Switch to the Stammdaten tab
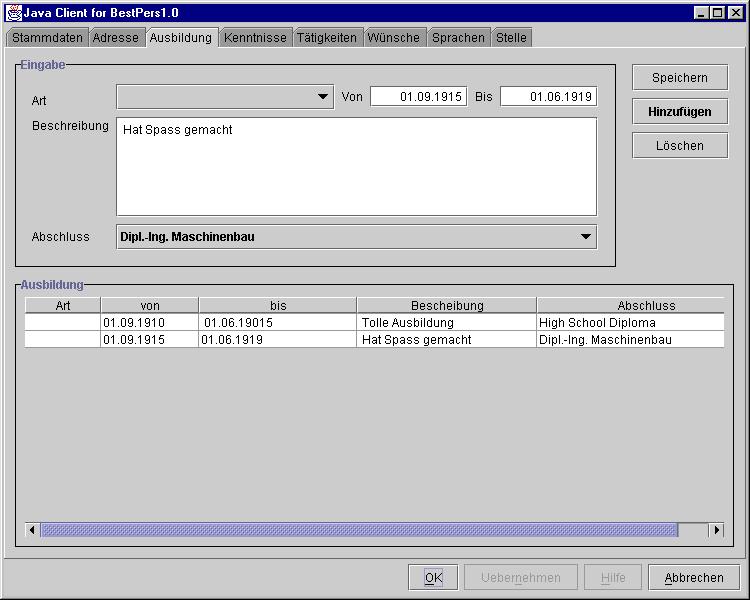 point(47,38)
